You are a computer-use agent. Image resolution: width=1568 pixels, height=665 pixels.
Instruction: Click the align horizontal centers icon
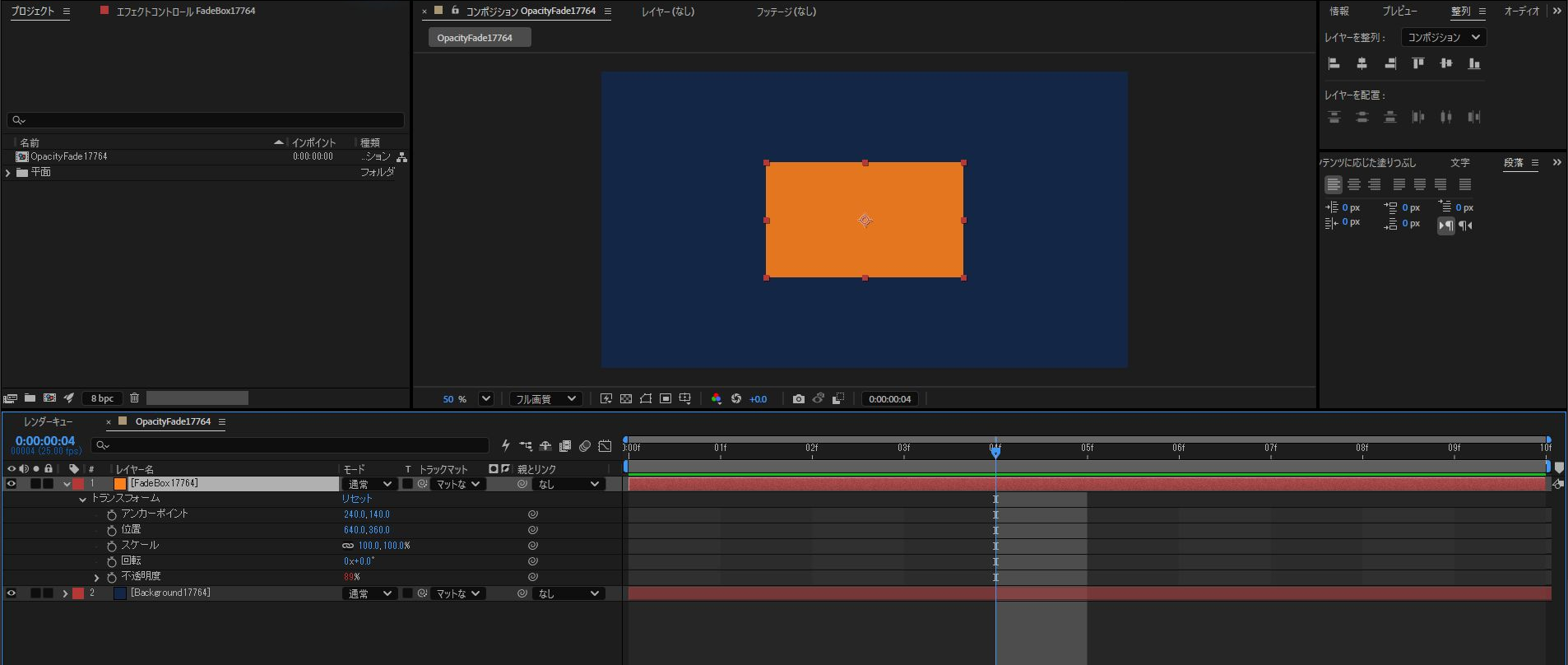[x=1362, y=63]
